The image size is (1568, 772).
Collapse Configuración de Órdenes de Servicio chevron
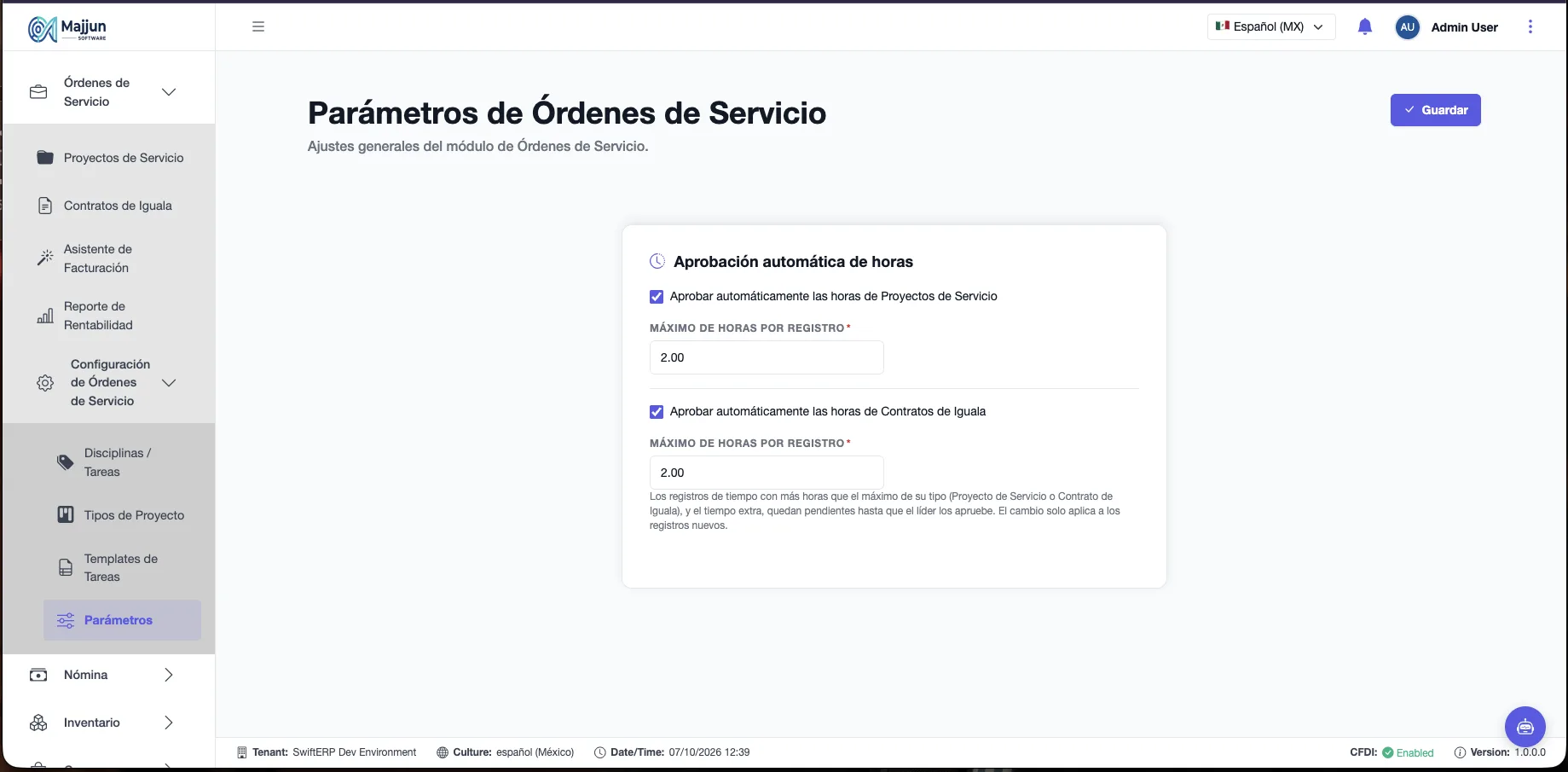[169, 383]
